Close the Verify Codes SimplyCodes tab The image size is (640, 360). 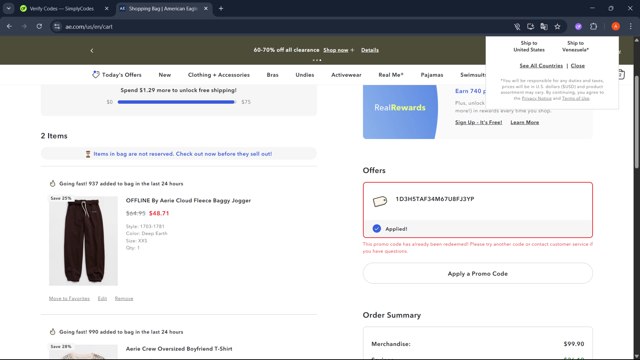[107, 8]
